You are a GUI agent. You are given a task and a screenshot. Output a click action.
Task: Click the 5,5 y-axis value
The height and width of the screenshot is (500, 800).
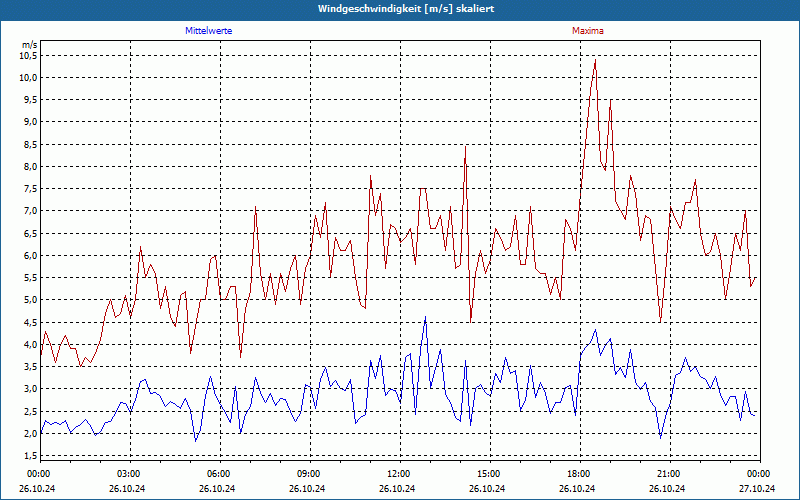tap(31, 278)
